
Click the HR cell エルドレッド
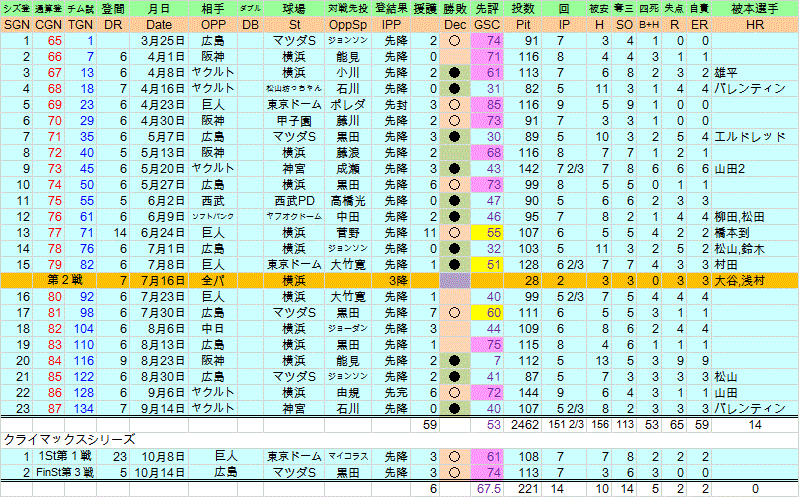point(750,137)
